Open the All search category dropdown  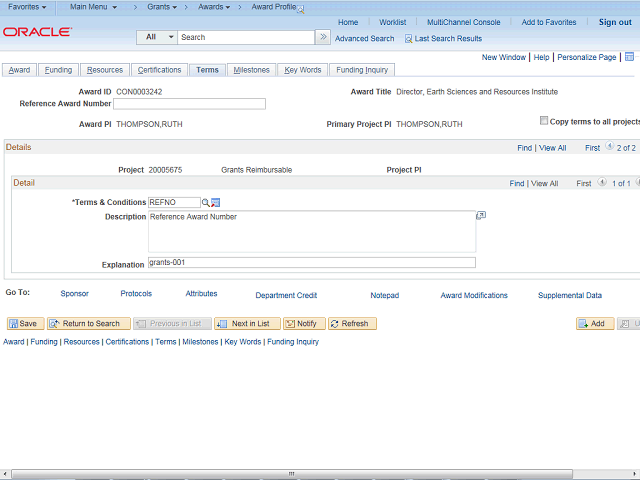[x=157, y=37]
